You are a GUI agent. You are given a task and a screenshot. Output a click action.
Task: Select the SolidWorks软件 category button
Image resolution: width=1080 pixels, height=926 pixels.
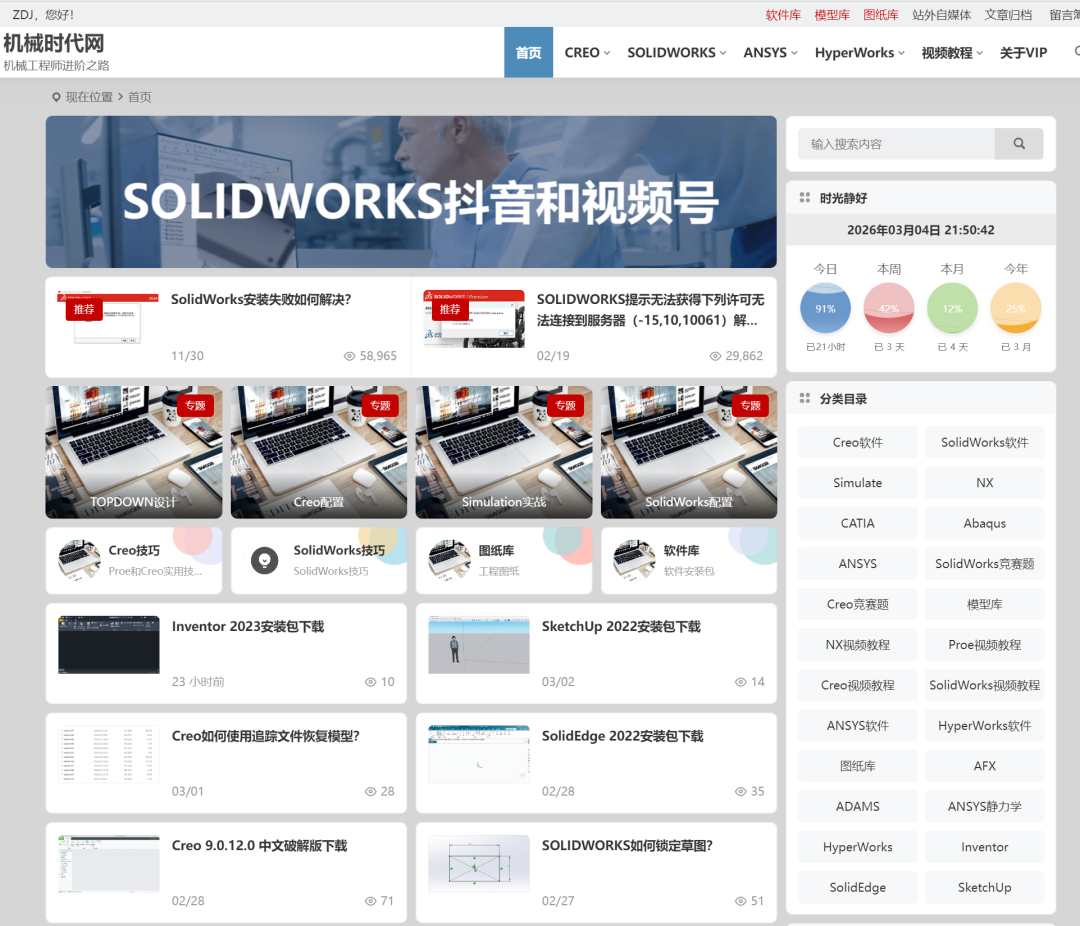pyautogui.click(x=984, y=442)
